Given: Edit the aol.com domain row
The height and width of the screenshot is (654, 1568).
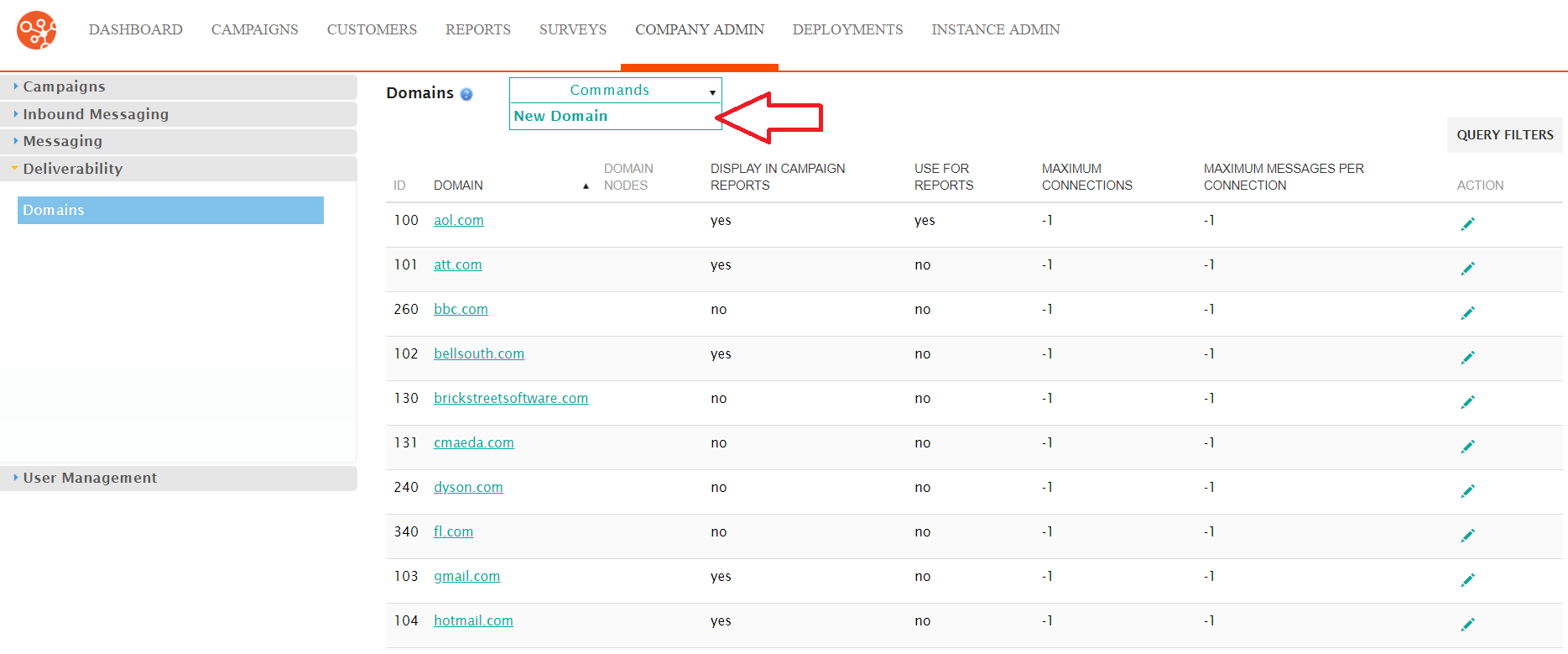Looking at the screenshot, I should coord(1467,223).
